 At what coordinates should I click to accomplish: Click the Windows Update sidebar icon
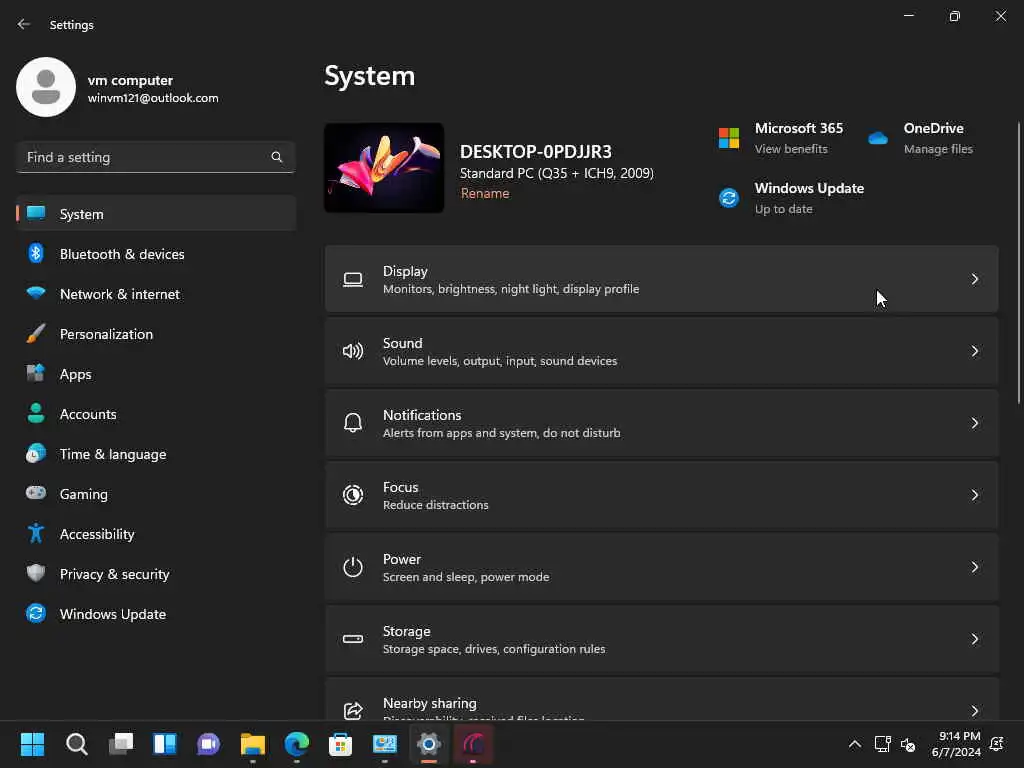[x=36, y=613]
